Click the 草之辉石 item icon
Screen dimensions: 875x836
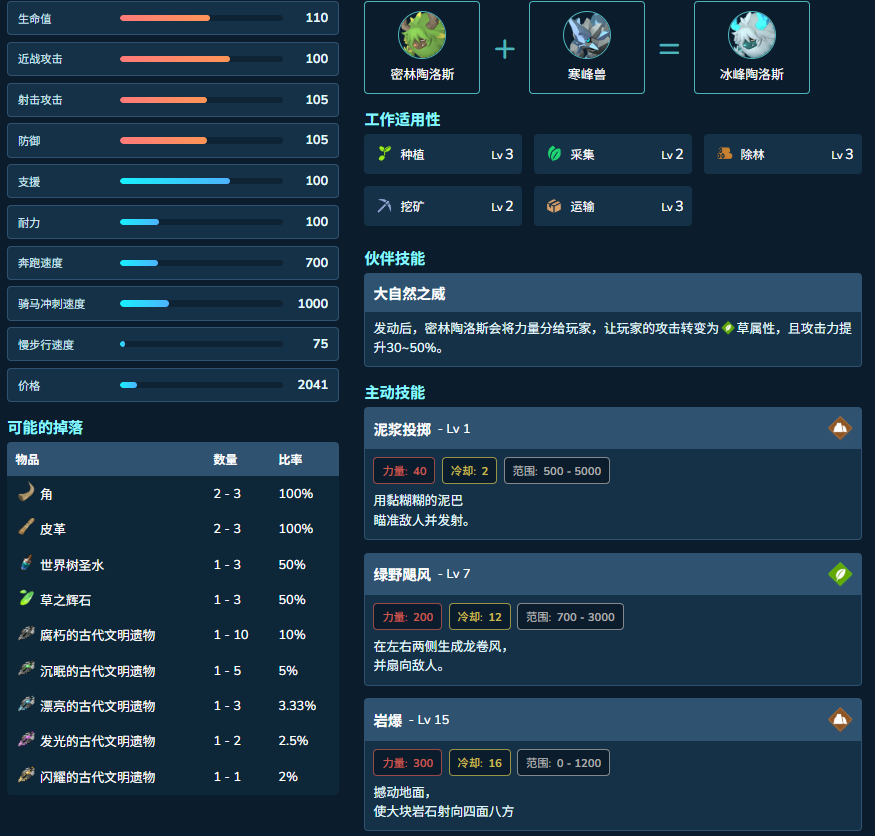click(x=26, y=598)
